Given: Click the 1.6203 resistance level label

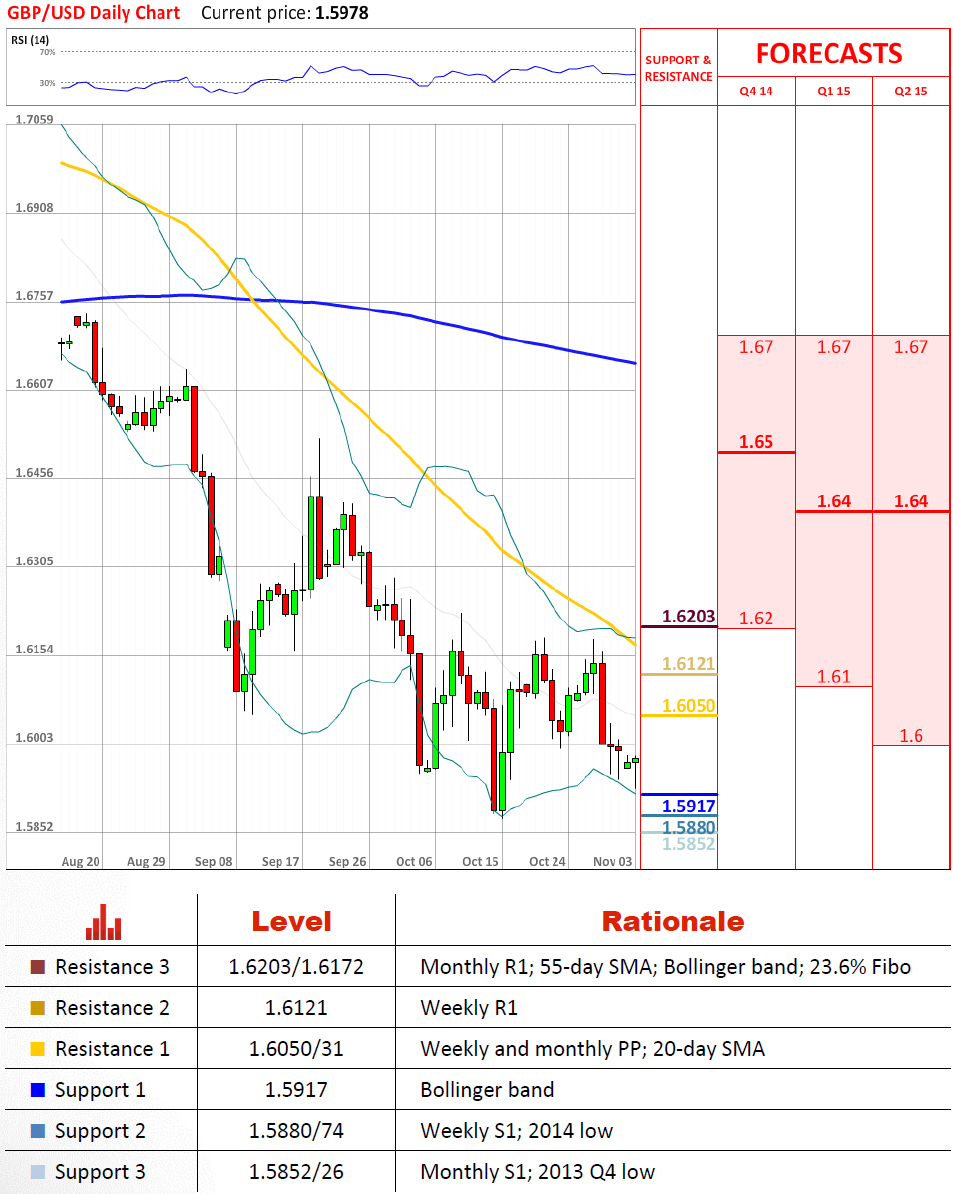Looking at the screenshot, I should coord(688,616).
